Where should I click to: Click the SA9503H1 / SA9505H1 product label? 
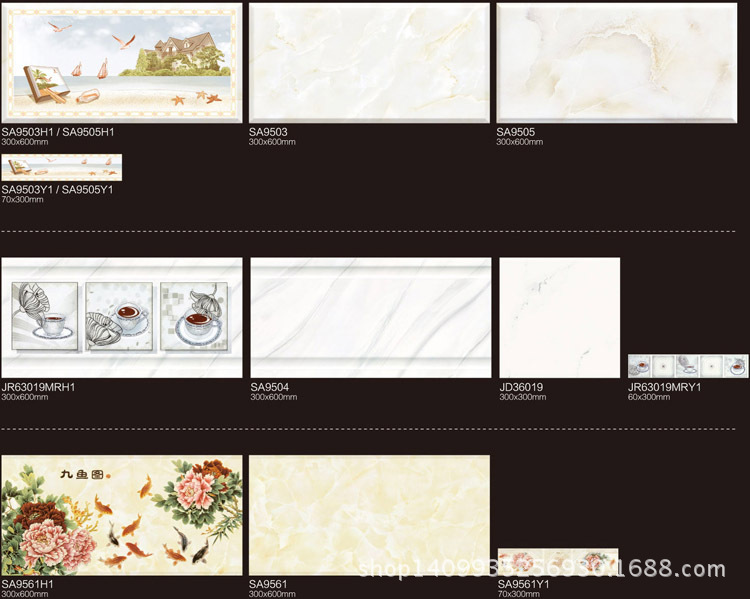tap(58, 132)
